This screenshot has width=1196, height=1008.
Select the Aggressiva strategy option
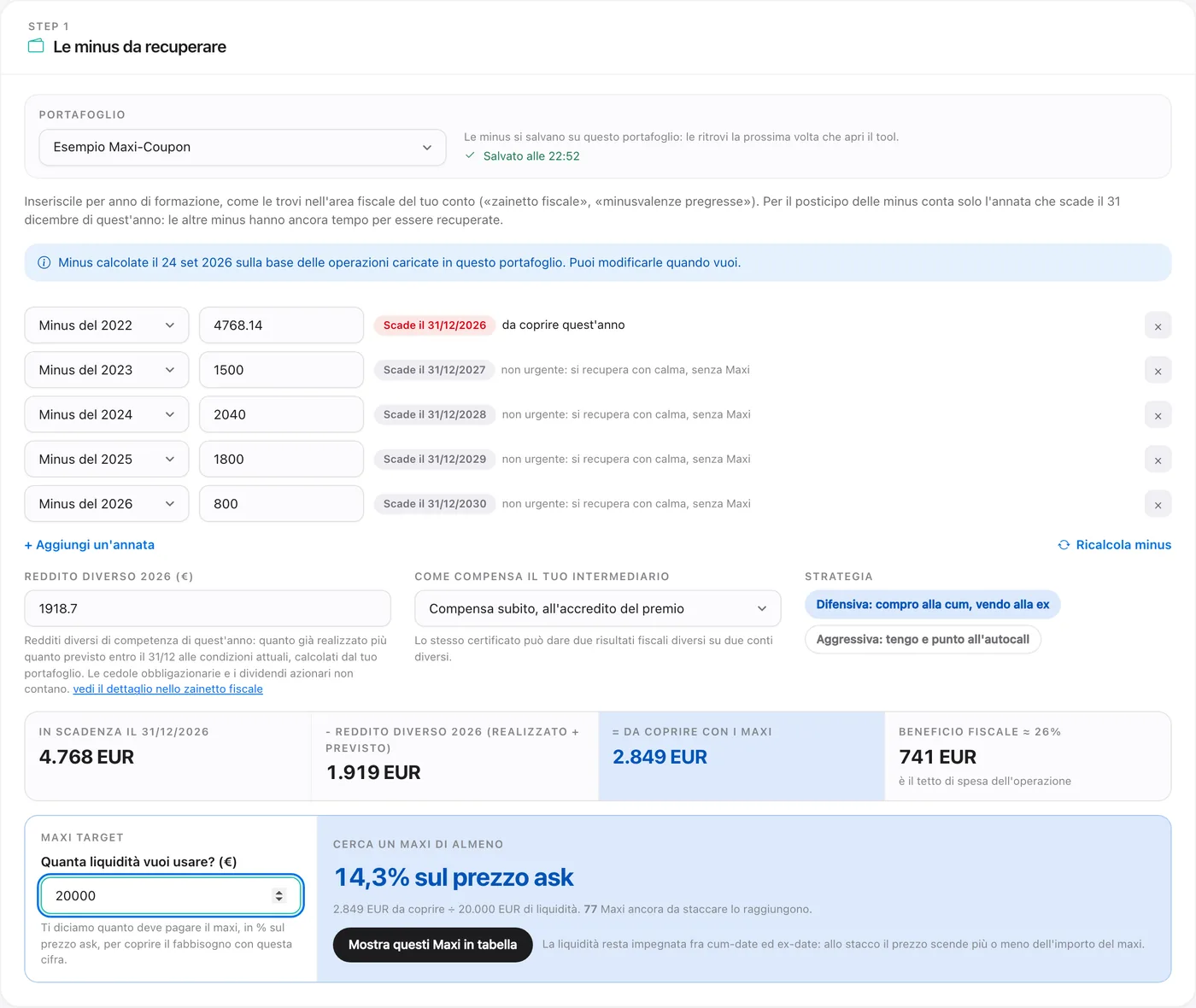tap(923, 639)
